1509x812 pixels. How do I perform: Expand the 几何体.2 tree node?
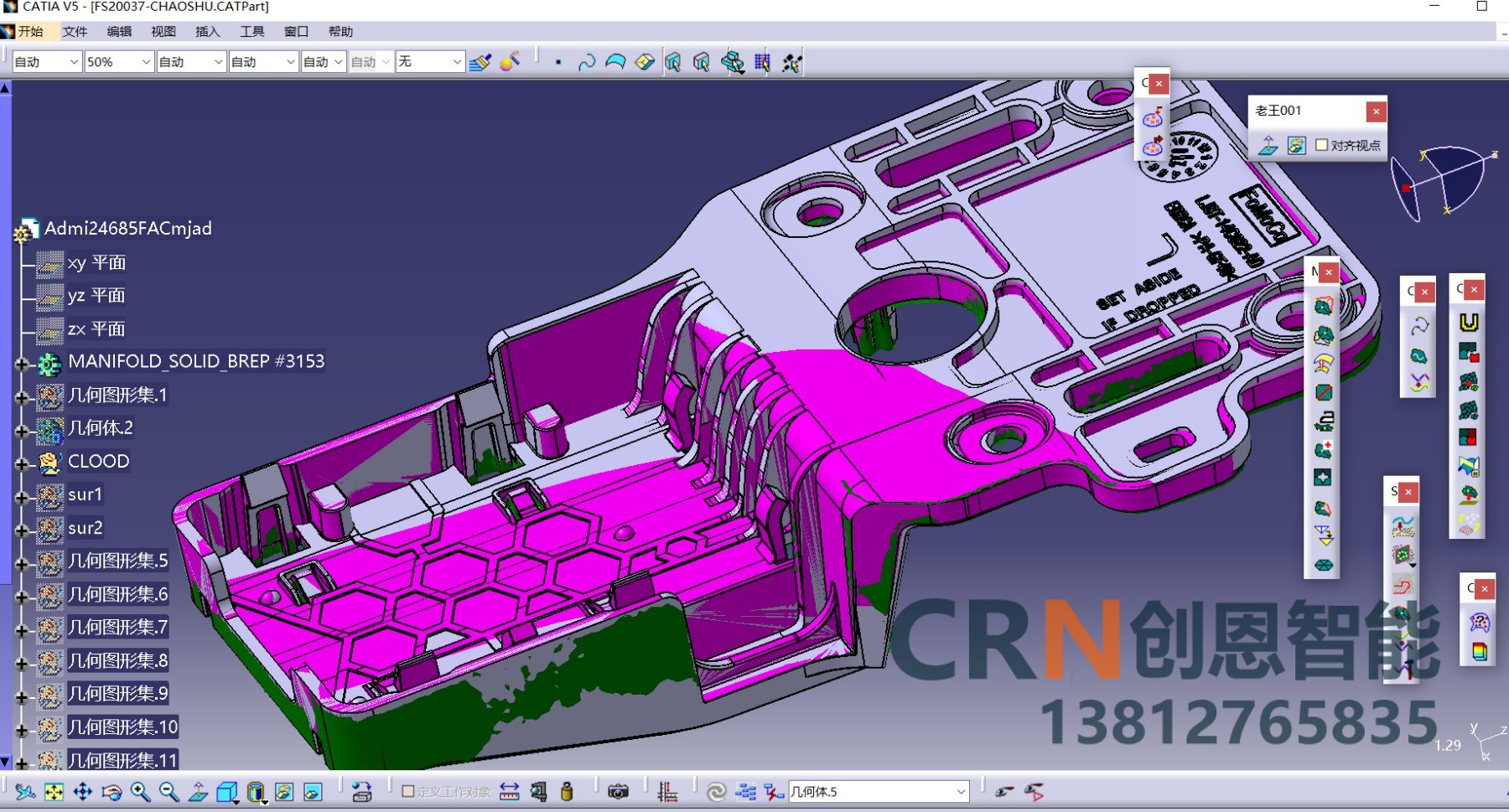(x=21, y=431)
